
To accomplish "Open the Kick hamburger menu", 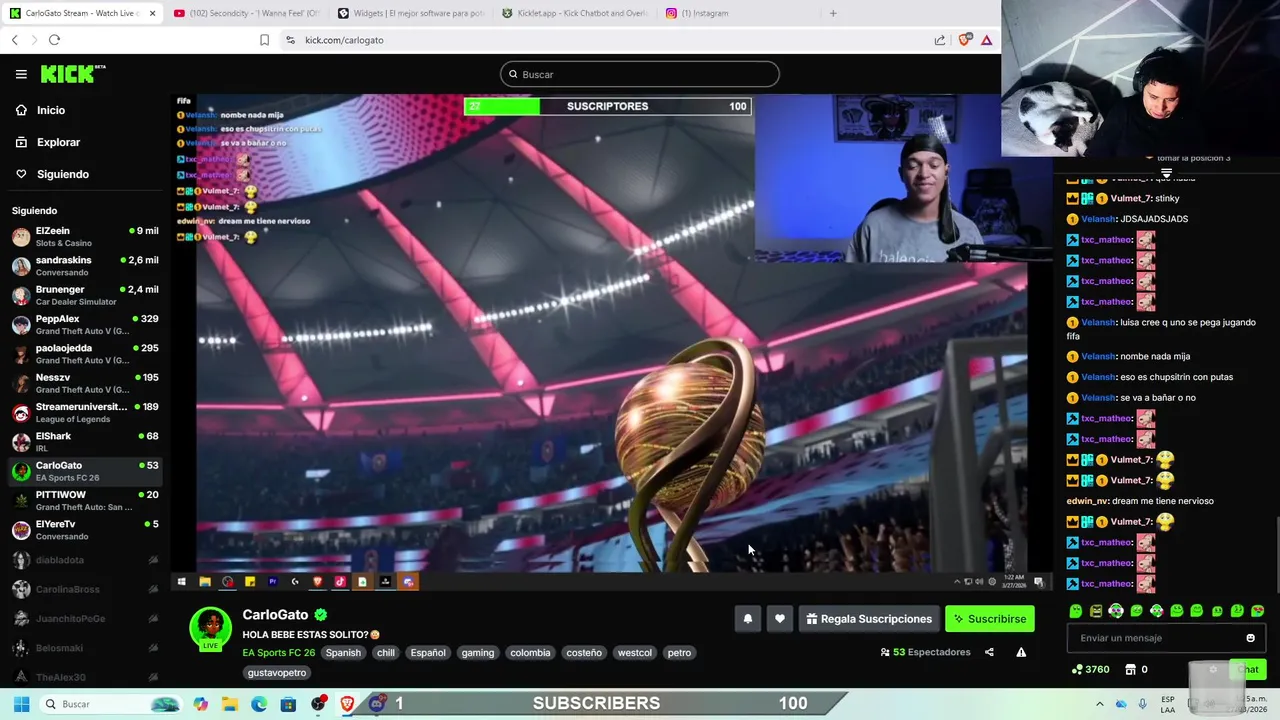I will point(21,74).
